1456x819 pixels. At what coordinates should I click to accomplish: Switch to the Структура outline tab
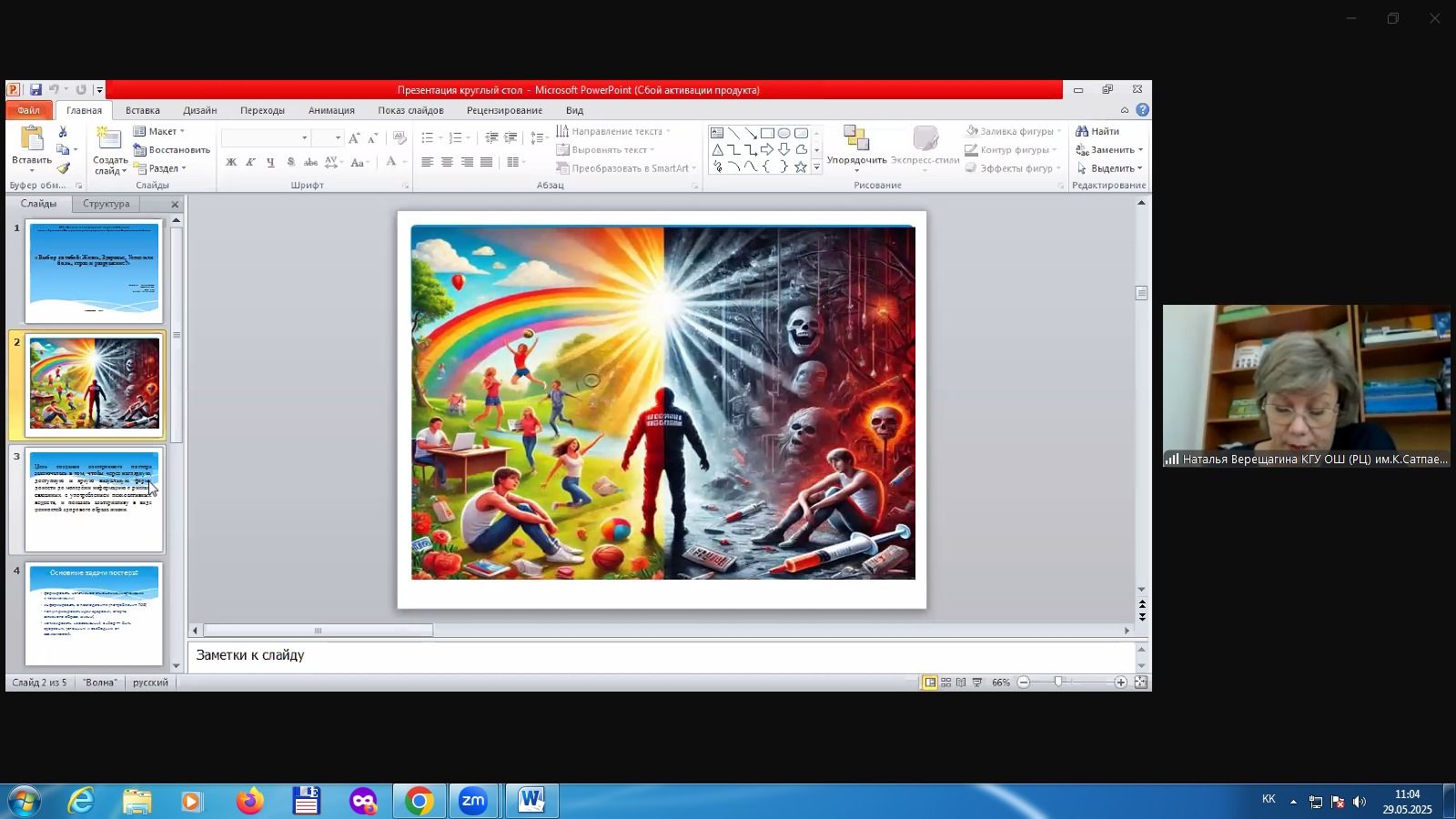(106, 204)
